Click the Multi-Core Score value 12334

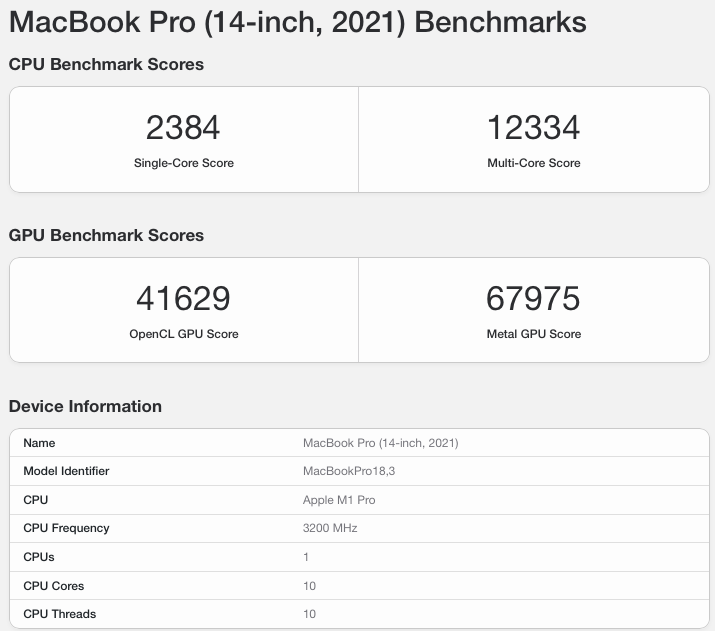(x=534, y=127)
